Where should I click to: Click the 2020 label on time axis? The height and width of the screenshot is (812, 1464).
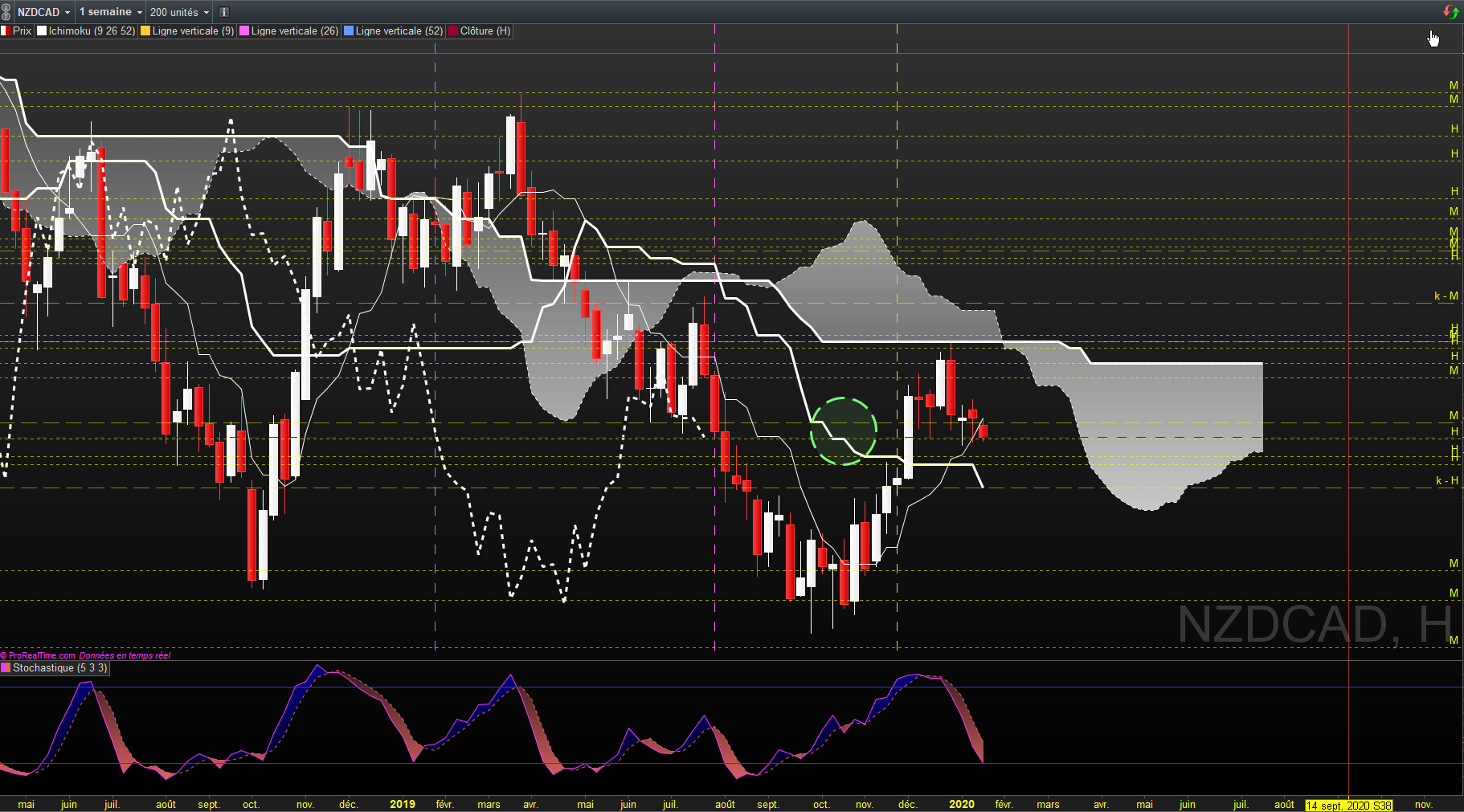pos(962,804)
